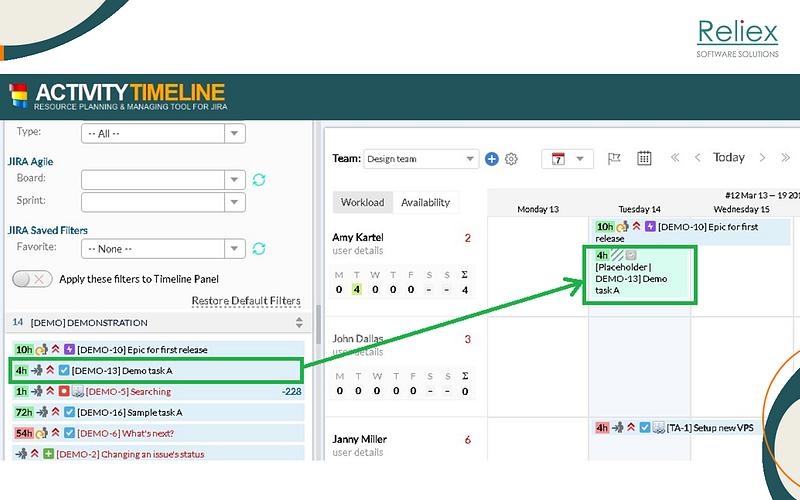Screen dimensions: 800x500
Task: Jump back with double left chevron
Action: pyautogui.click(x=675, y=158)
